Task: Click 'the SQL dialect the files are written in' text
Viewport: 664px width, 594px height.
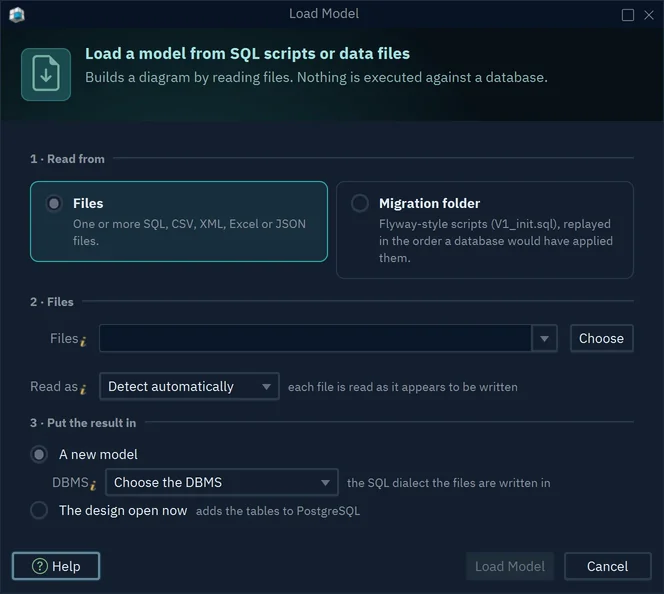Action: click(x=449, y=483)
